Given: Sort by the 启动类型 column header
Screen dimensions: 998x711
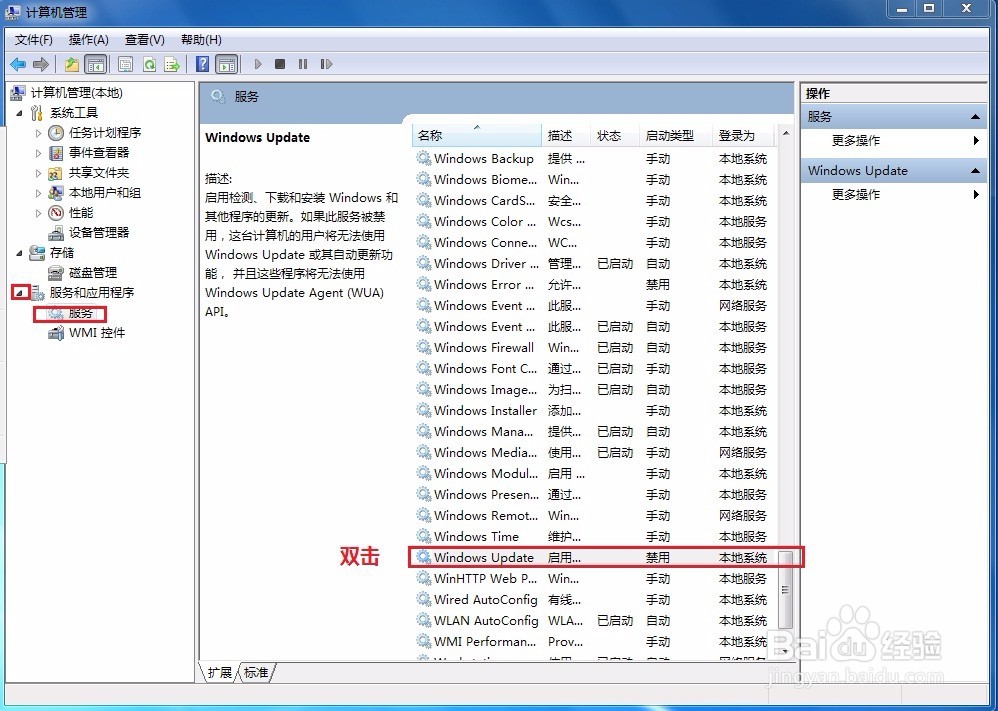Looking at the screenshot, I should click(x=675, y=135).
